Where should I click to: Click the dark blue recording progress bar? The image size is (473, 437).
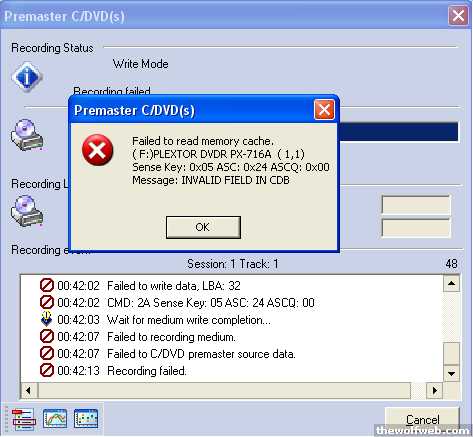(398, 132)
